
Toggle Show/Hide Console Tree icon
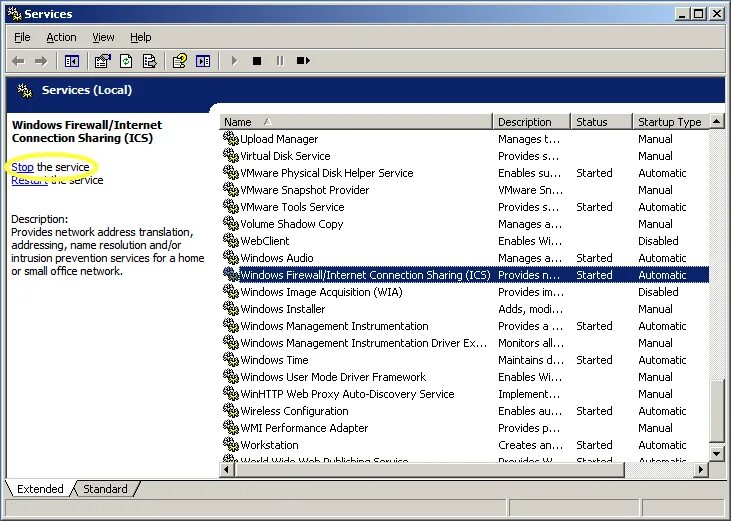72,61
